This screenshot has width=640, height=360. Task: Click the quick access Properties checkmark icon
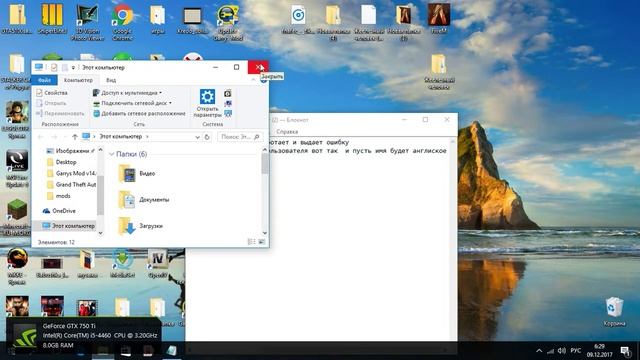[x=54, y=67]
